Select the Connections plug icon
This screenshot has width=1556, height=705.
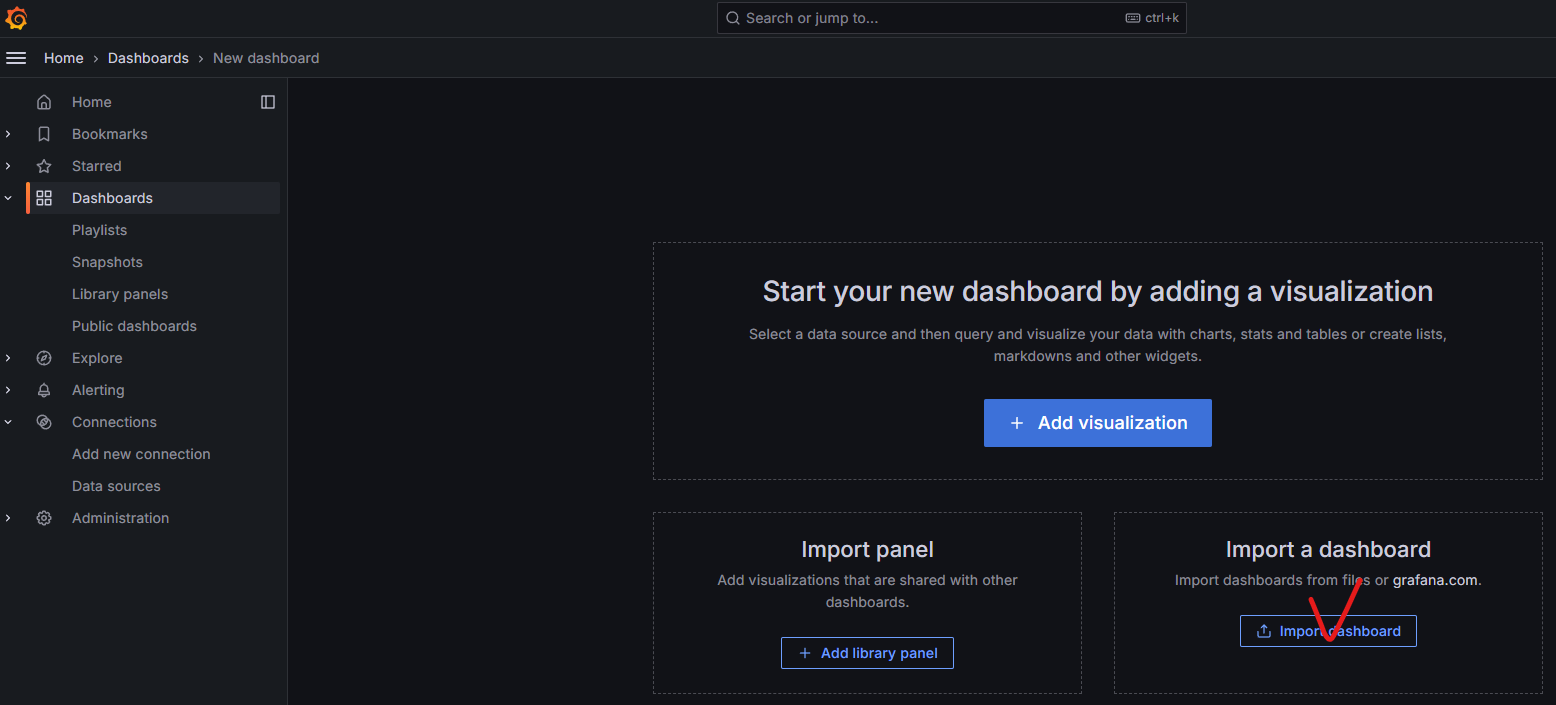click(x=44, y=421)
